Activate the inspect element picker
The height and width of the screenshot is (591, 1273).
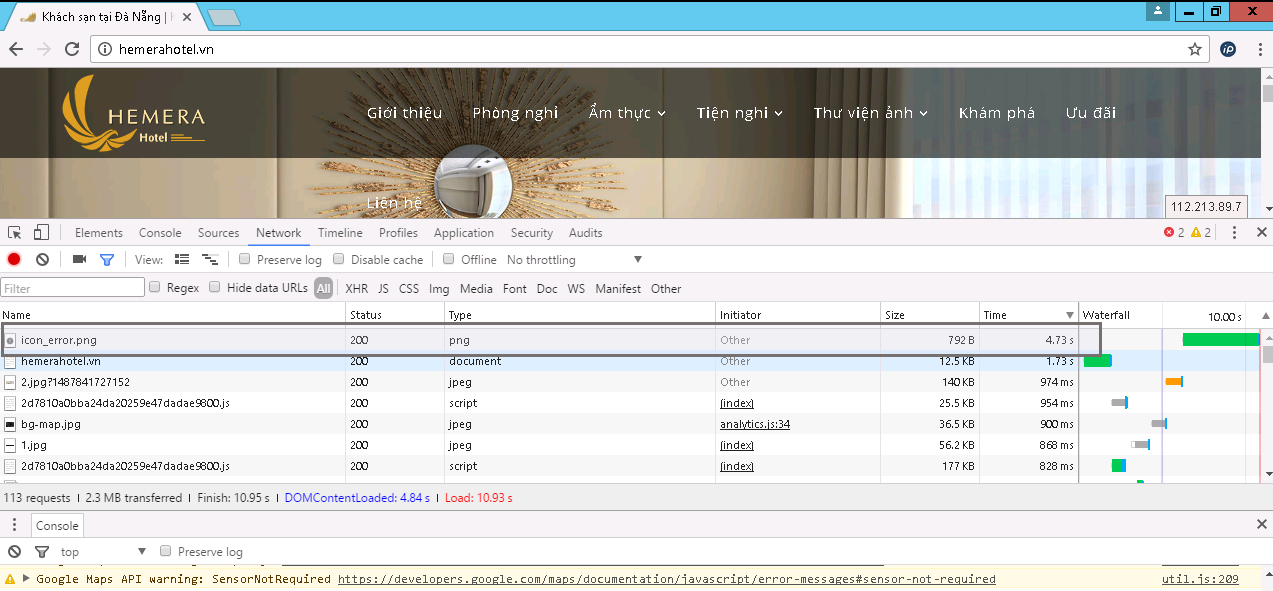click(x=15, y=233)
